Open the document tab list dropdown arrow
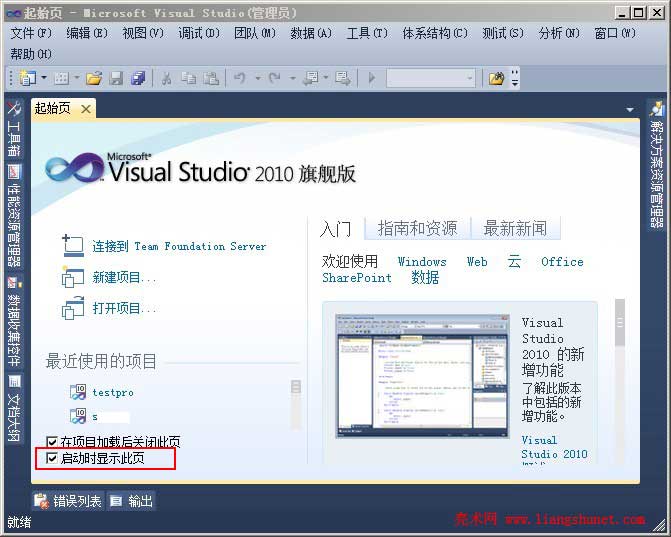 pos(630,110)
